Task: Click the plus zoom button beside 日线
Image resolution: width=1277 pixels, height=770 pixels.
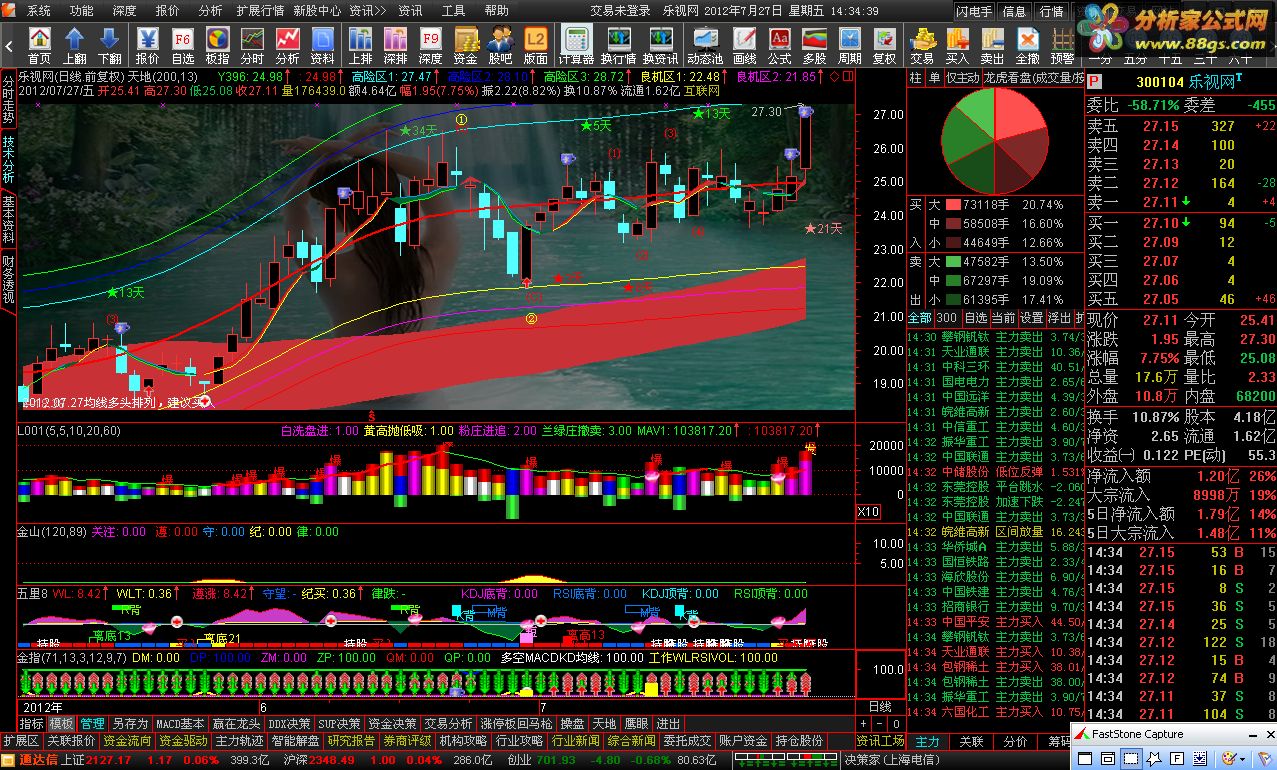Action: coord(864,723)
